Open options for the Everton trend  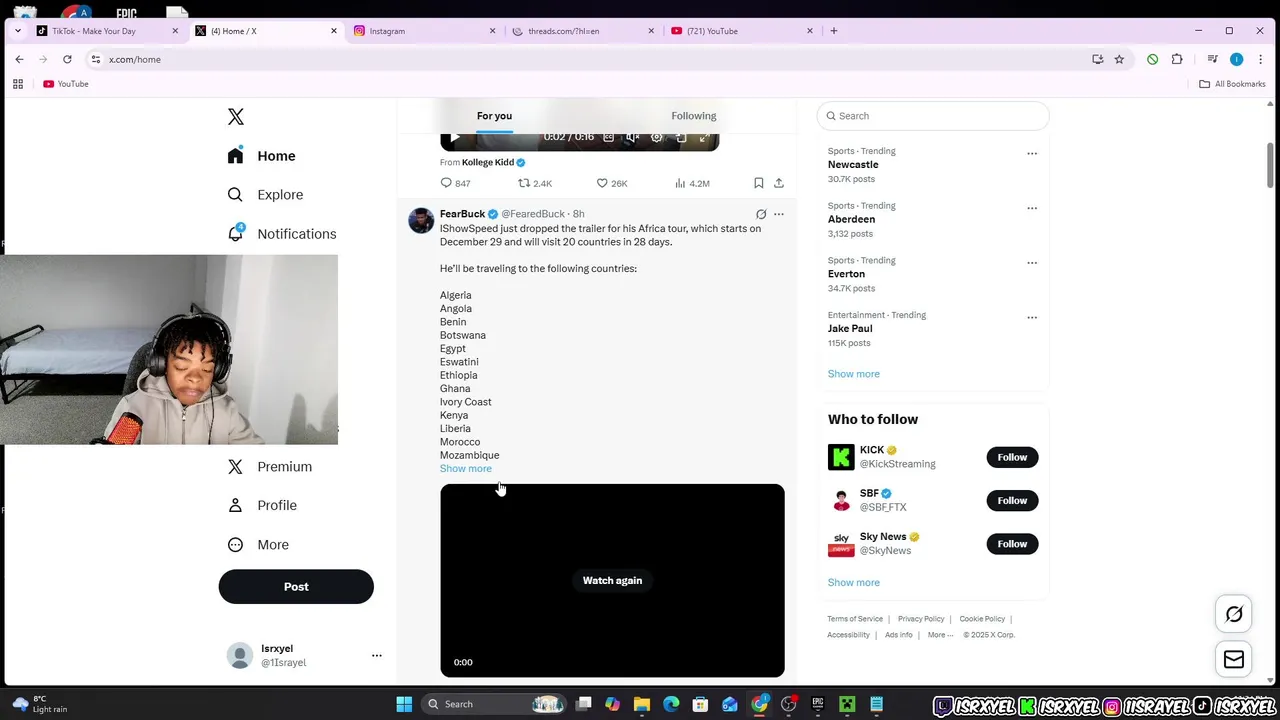1032,263
